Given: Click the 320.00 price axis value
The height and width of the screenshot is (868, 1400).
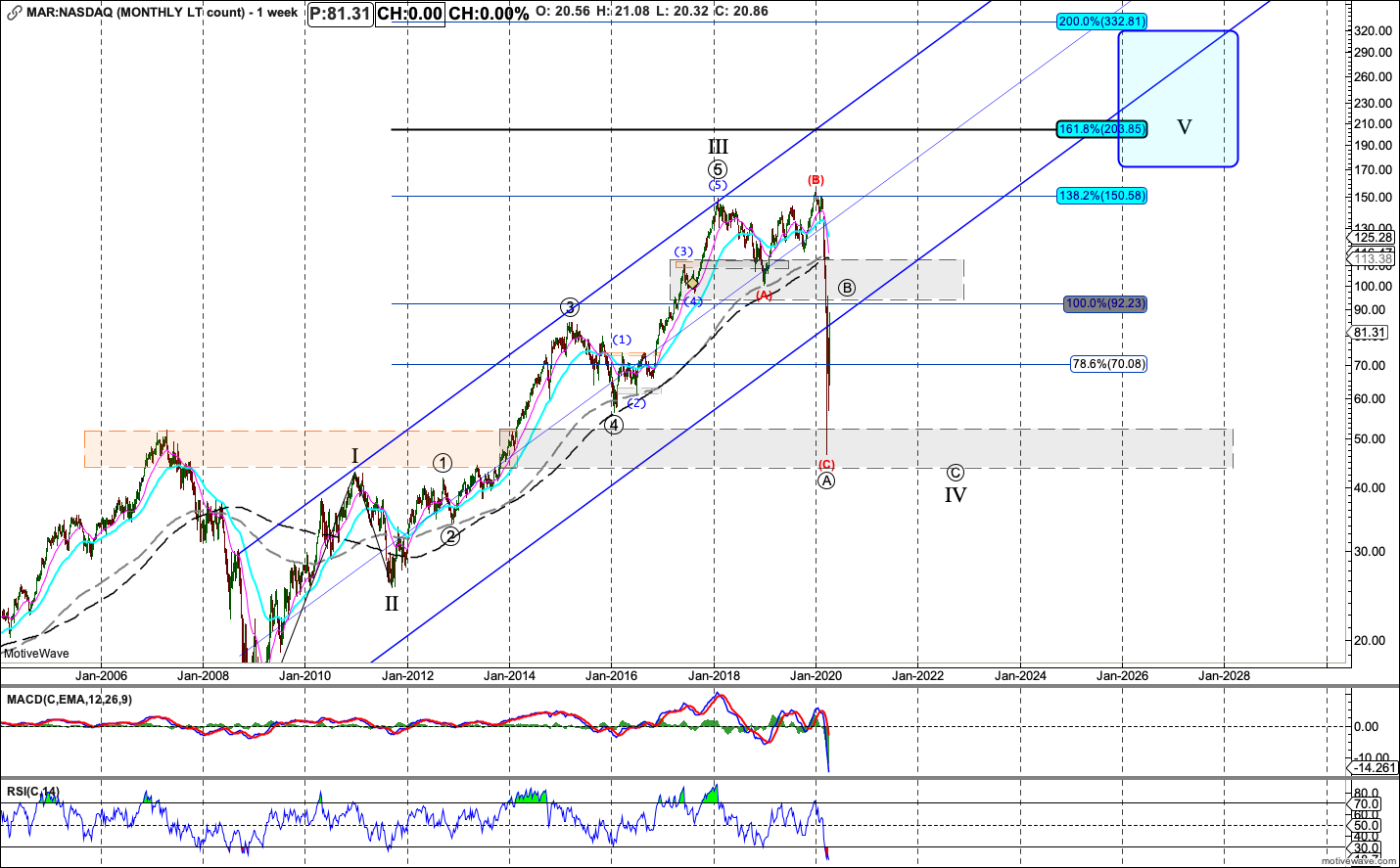Looking at the screenshot, I should coord(1373,31).
